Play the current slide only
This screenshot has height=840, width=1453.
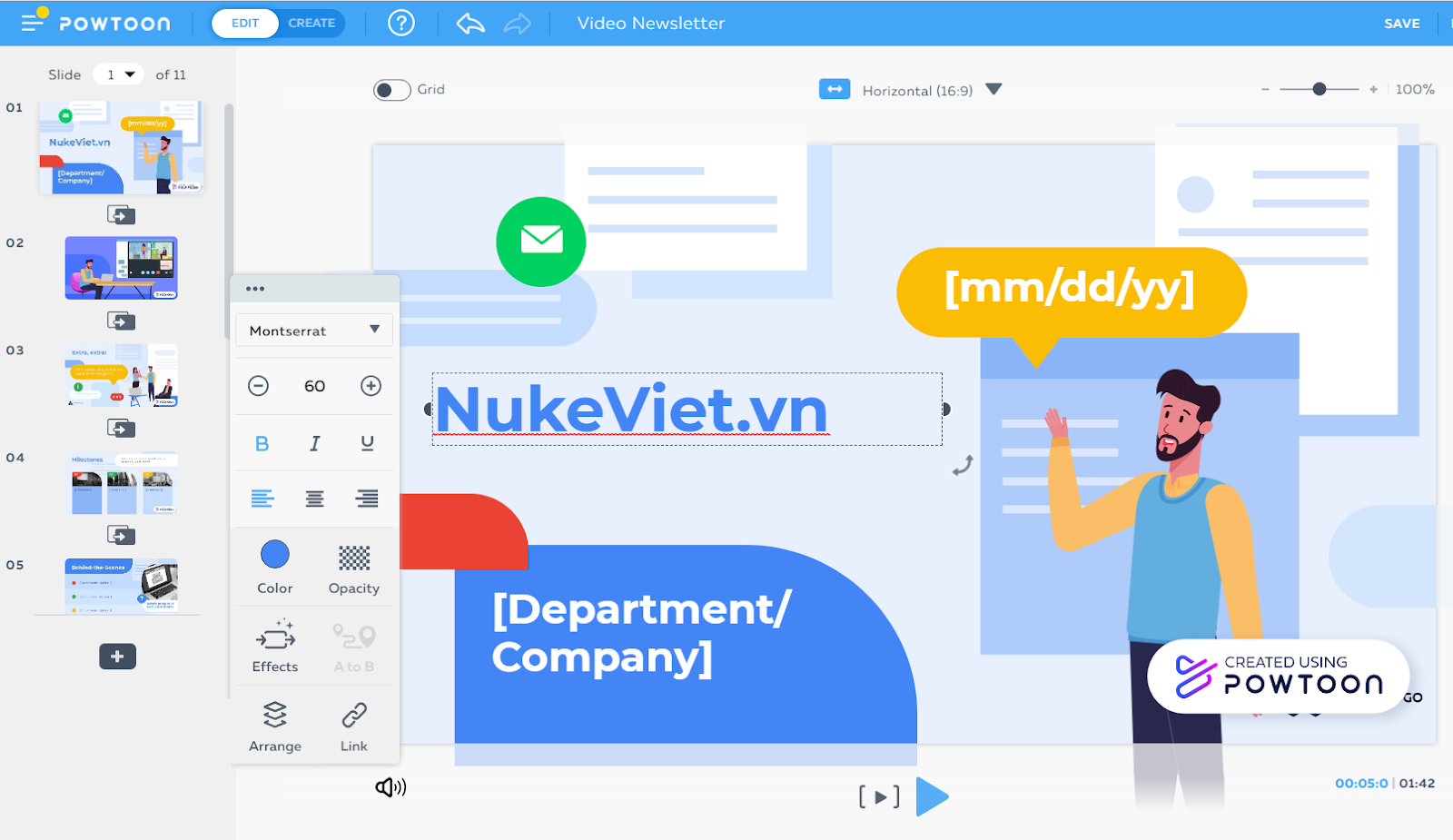(879, 797)
